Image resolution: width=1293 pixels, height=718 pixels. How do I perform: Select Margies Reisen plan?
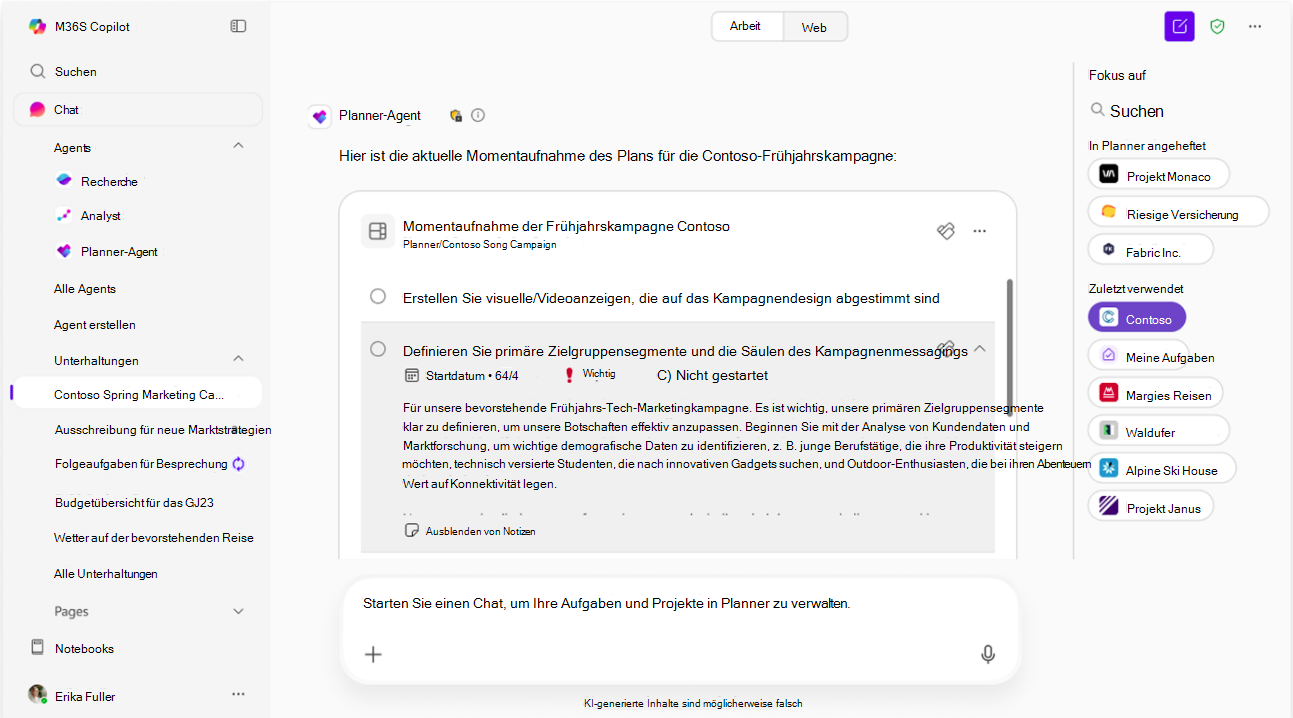click(x=1155, y=393)
